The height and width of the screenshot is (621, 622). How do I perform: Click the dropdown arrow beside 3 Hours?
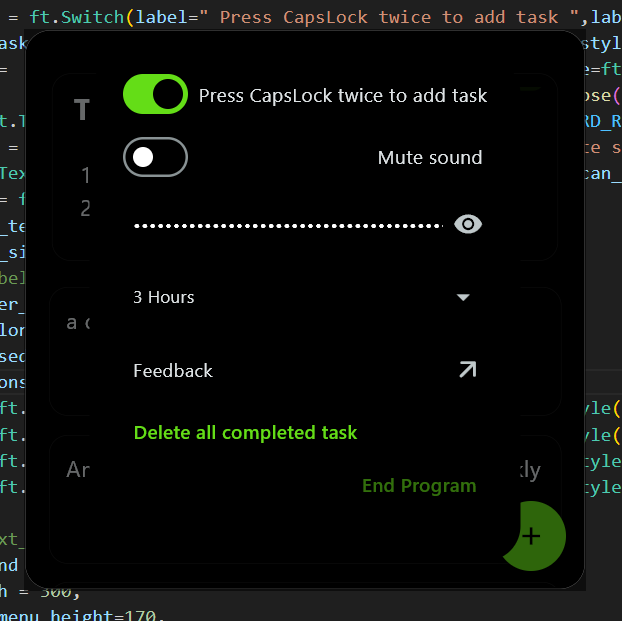pos(463,297)
